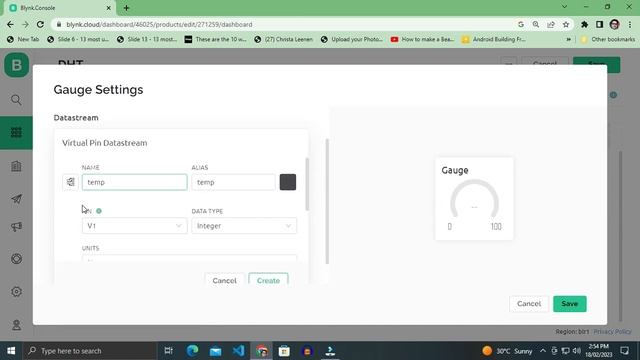Open the browser side panel icon
Image resolution: width=640 pixels, height=360 pixels.
tap(599, 24)
